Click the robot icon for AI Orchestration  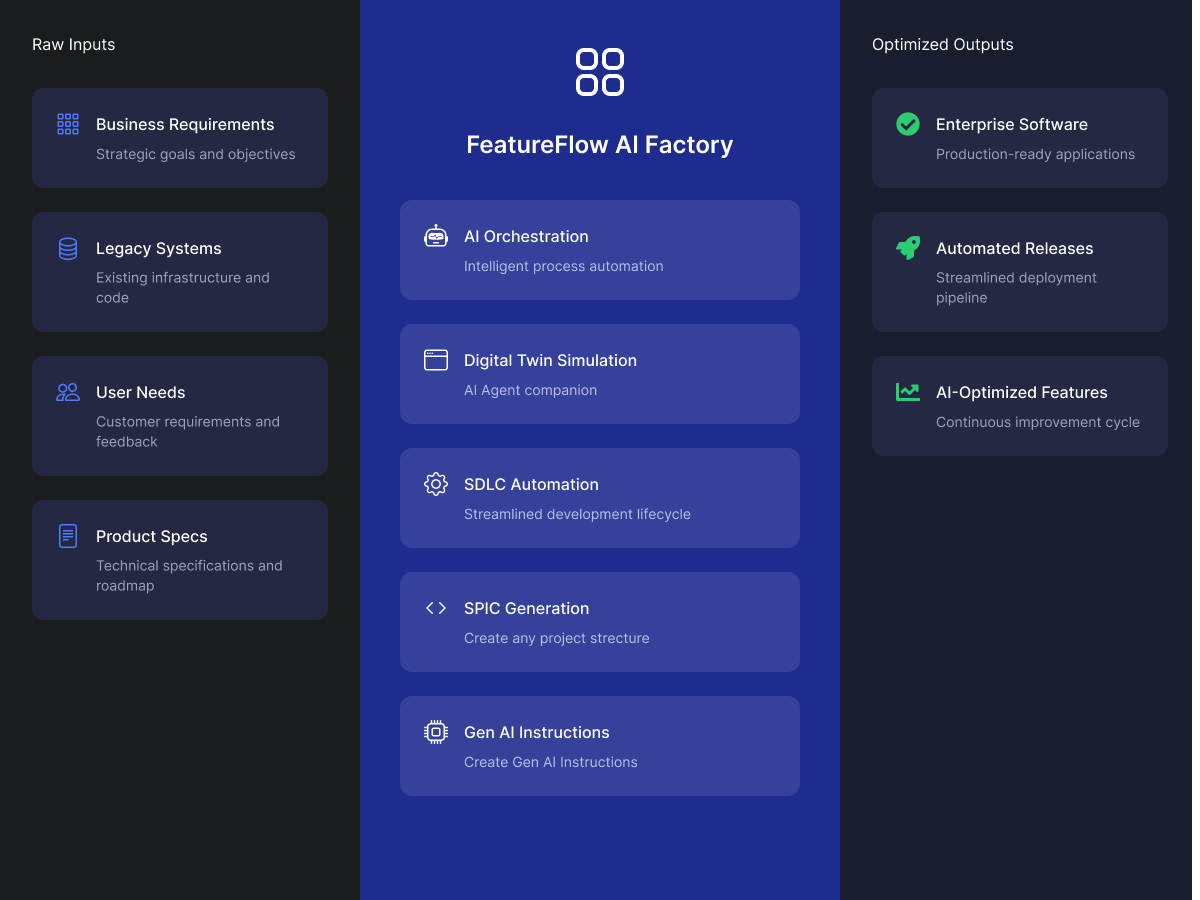tap(436, 236)
